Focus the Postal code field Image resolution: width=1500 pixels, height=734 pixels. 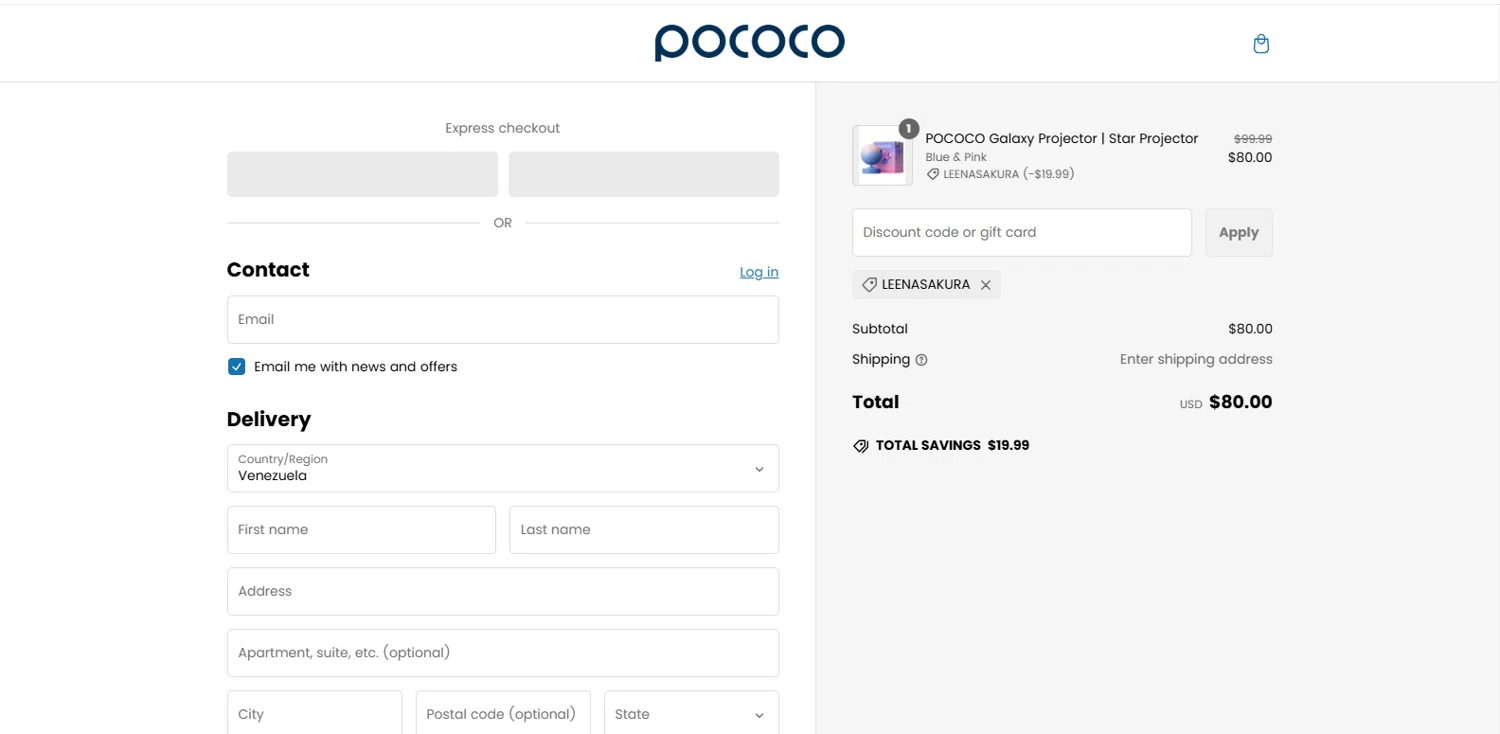(x=503, y=714)
